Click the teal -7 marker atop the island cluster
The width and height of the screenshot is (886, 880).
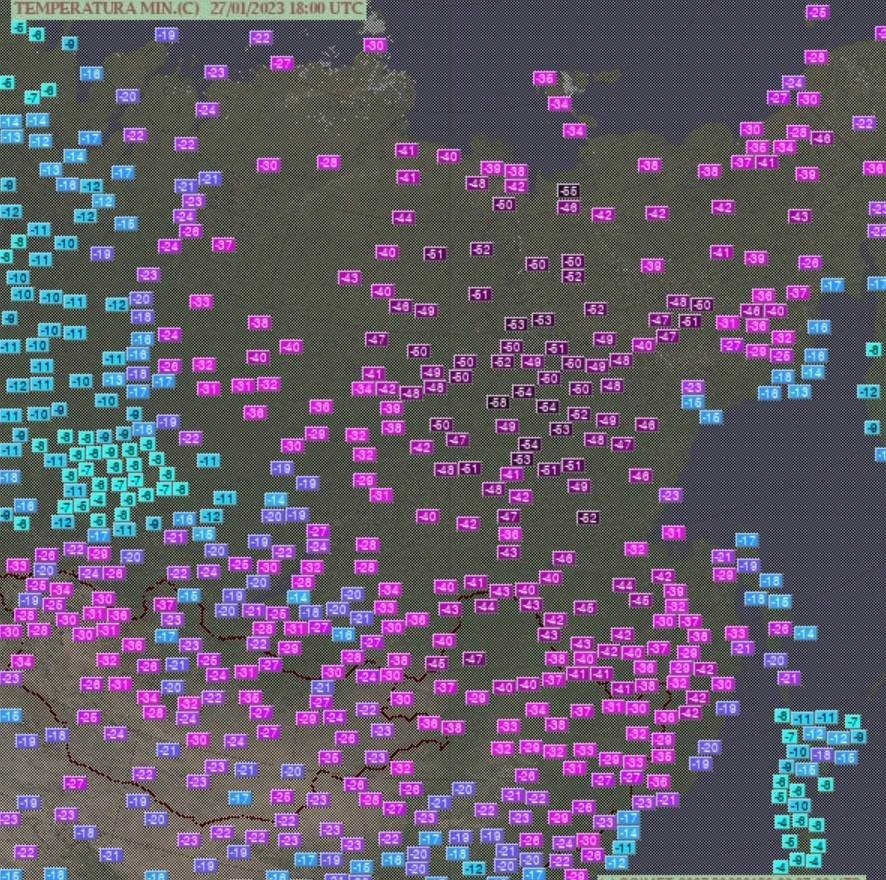[x=851, y=721]
